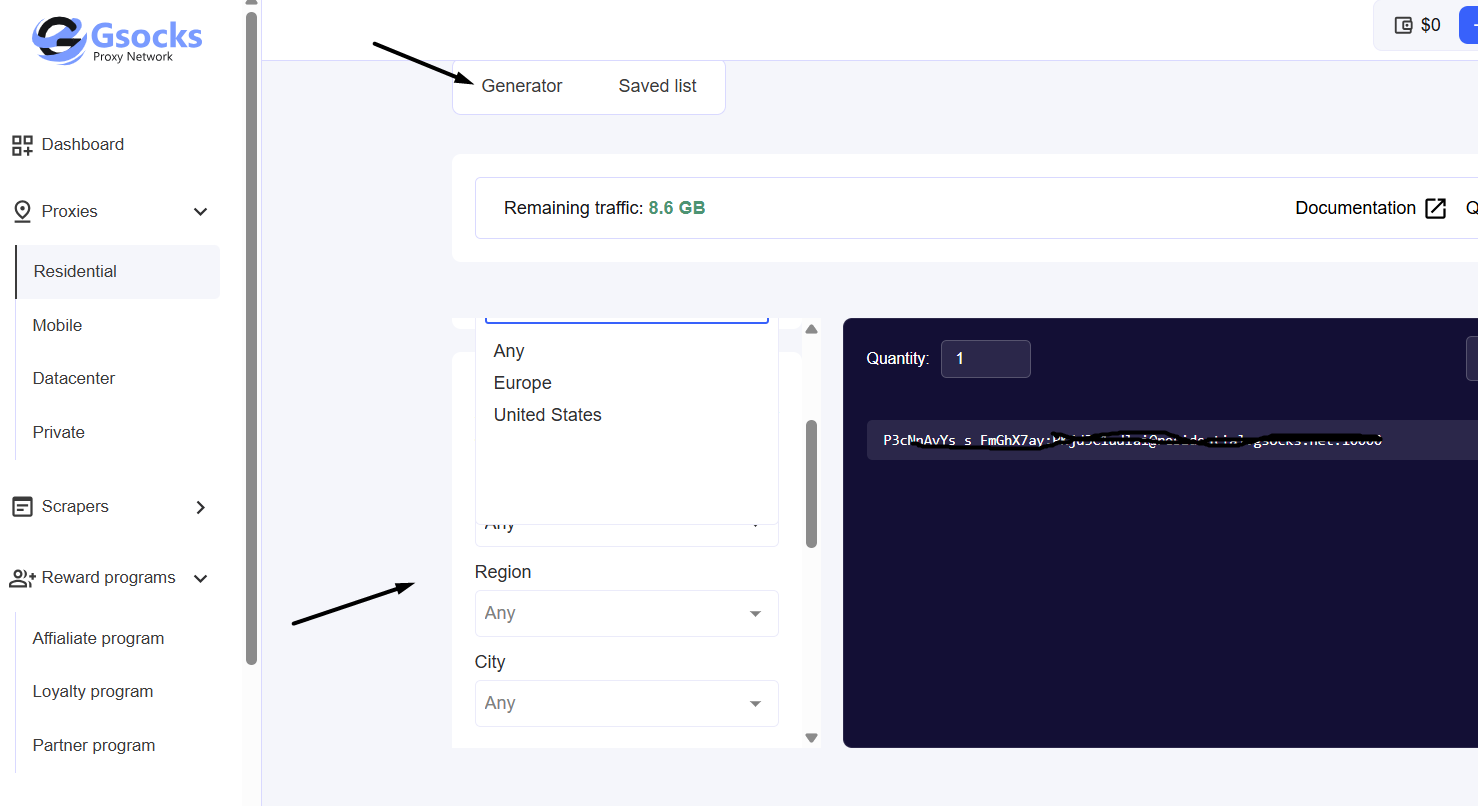Open the Dashboard page
Viewport: 1478px width, 806px height.
83,145
